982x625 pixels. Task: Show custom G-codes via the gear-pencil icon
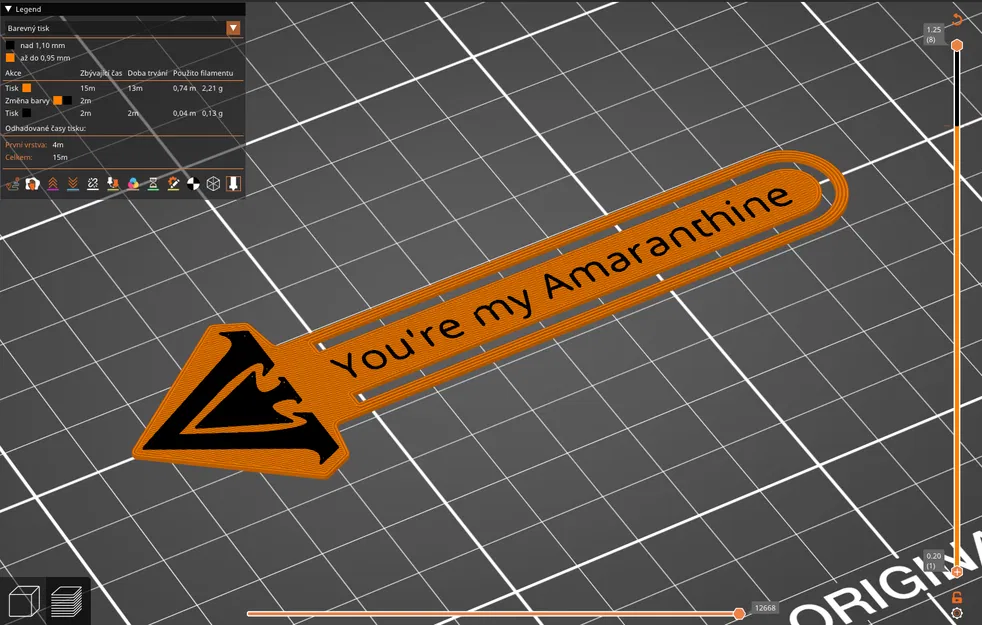pyautogui.click(x=173, y=183)
